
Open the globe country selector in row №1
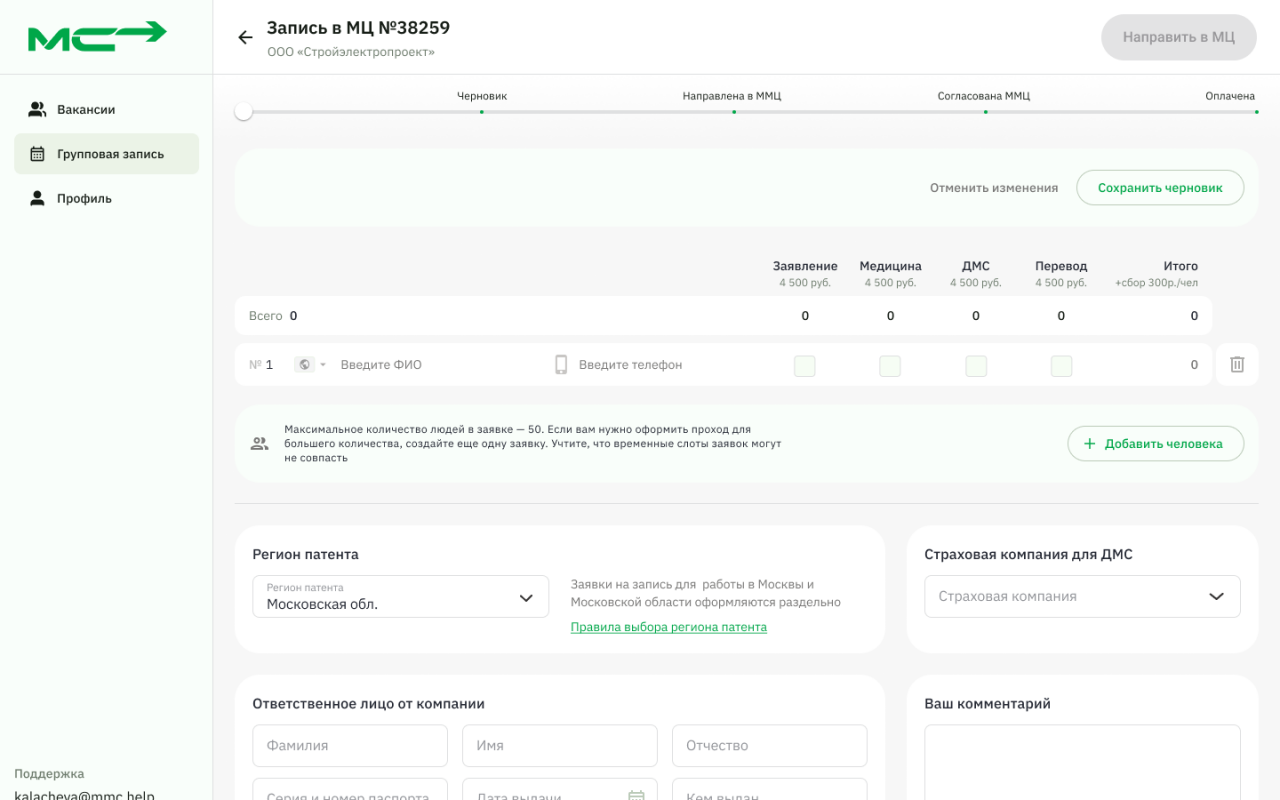coord(310,365)
